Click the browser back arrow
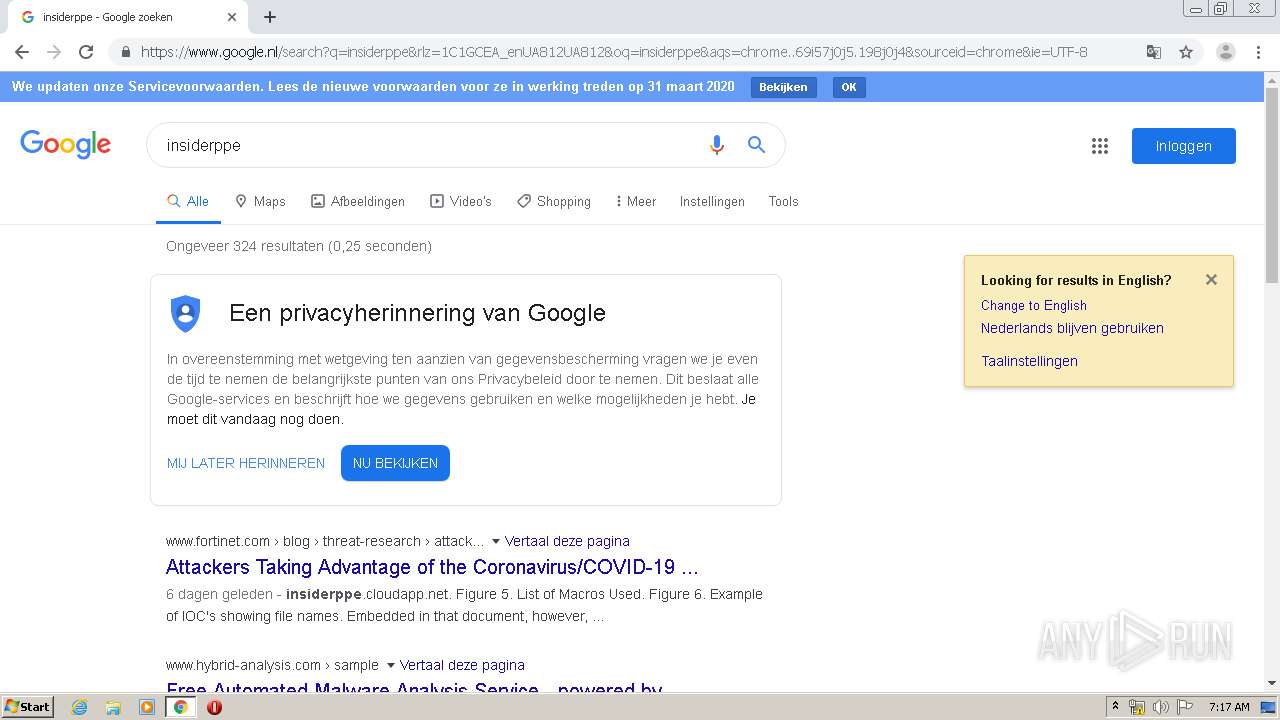The width and height of the screenshot is (1280, 720). 22,52
